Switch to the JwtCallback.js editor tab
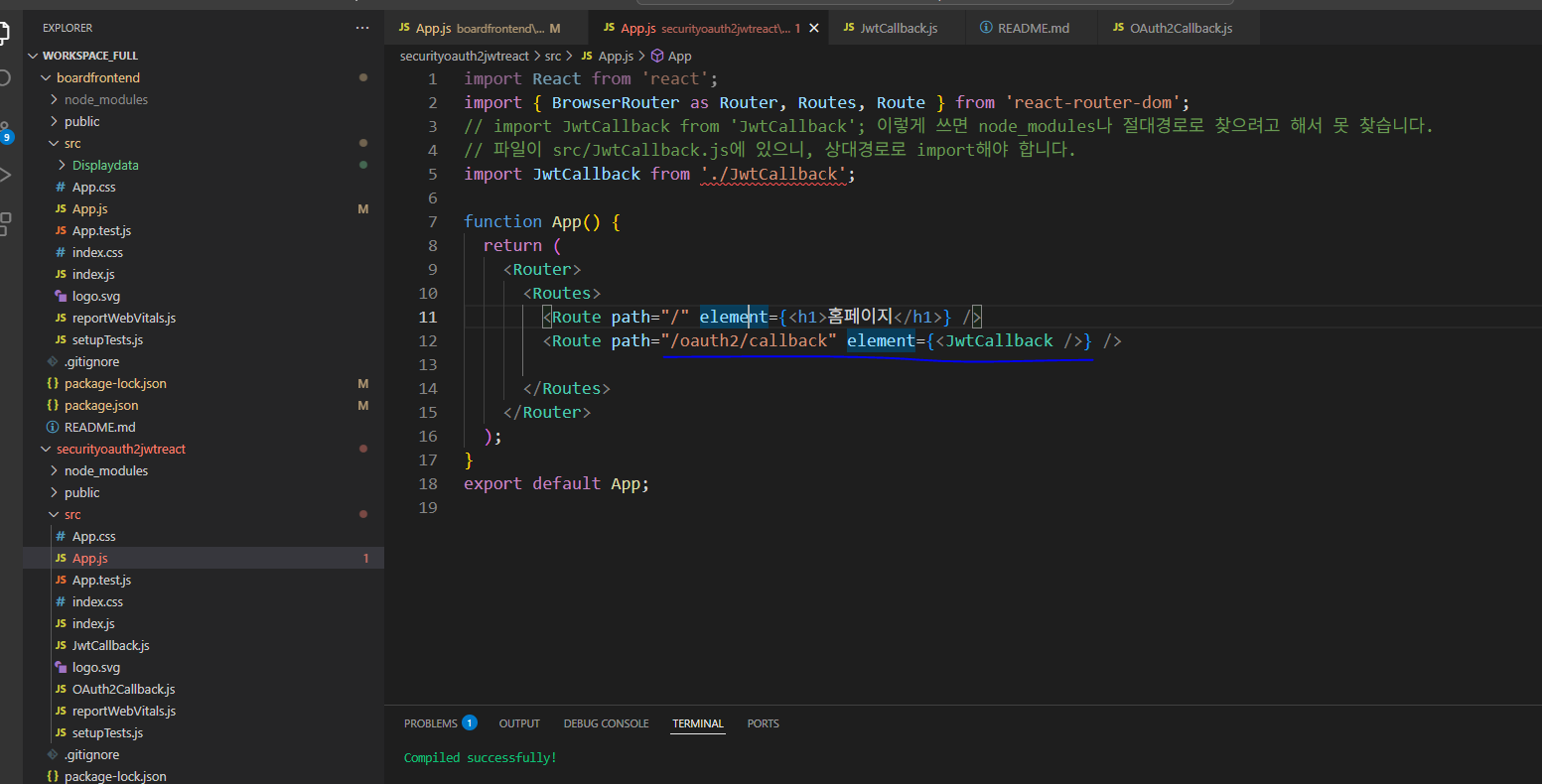Image resolution: width=1542 pixels, height=784 pixels. click(898, 28)
